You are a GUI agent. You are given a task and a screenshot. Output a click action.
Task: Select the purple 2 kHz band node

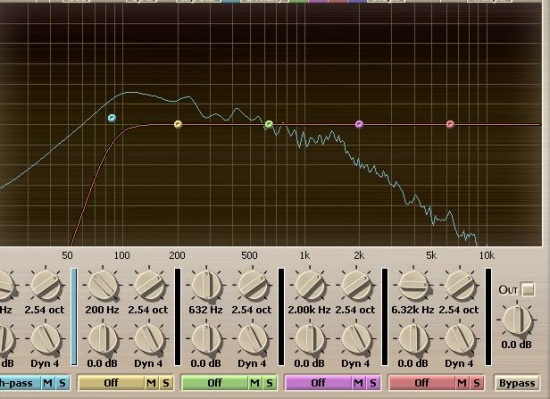pyautogui.click(x=359, y=124)
